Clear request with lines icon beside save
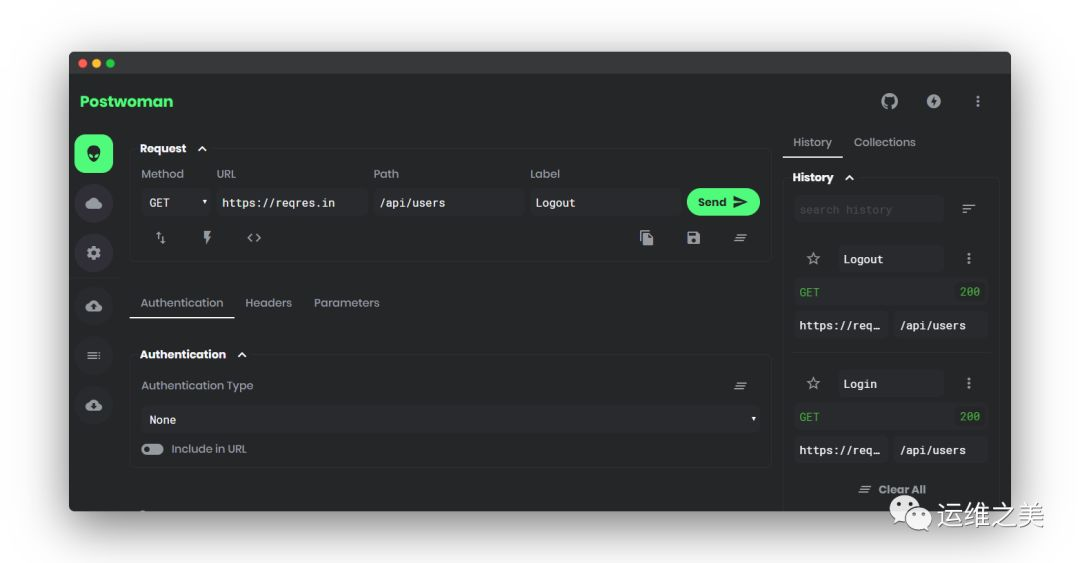 click(740, 238)
